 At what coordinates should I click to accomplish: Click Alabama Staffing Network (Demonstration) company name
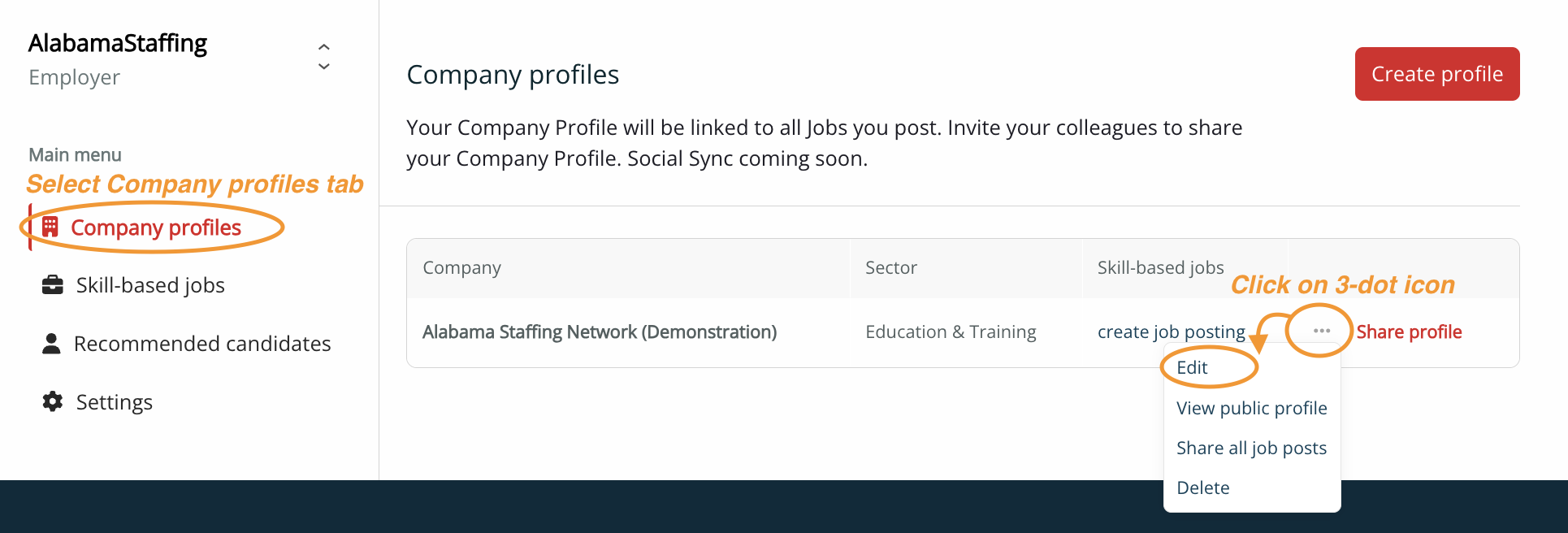click(x=600, y=331)
